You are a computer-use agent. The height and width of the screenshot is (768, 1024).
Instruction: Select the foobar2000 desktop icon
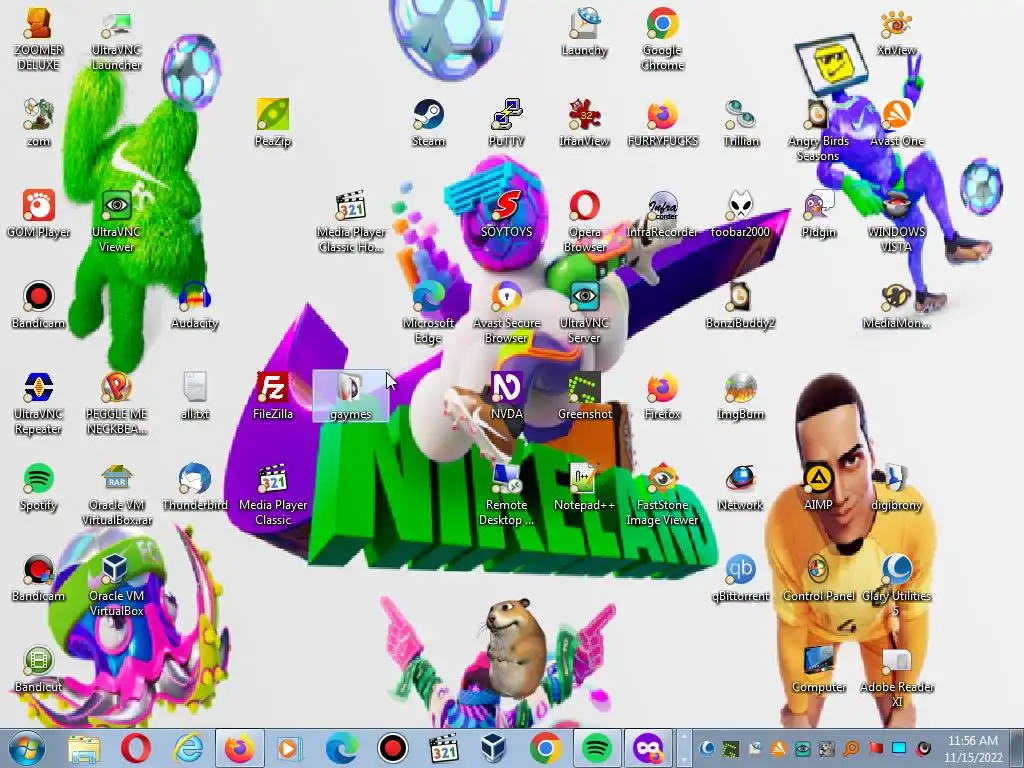740,214
